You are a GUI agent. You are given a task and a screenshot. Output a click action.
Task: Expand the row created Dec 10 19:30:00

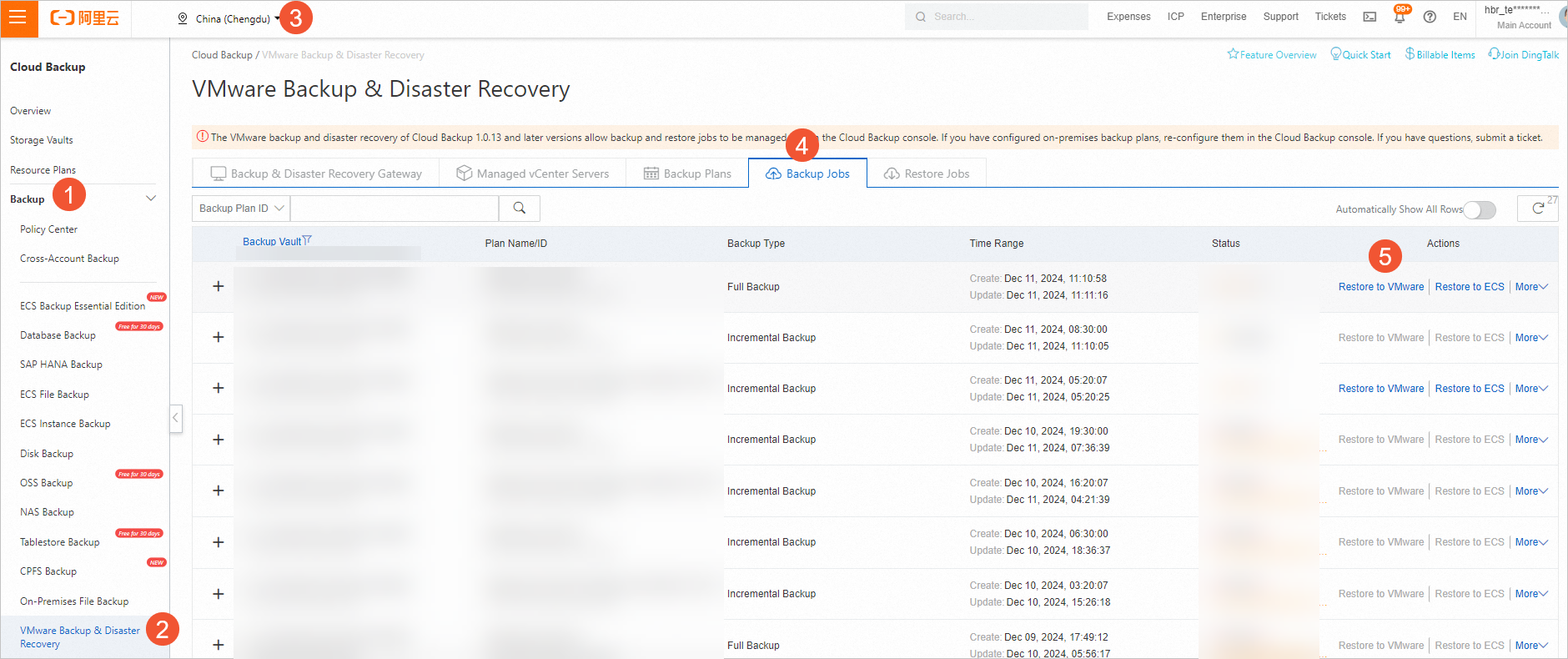tap(219, 440)
